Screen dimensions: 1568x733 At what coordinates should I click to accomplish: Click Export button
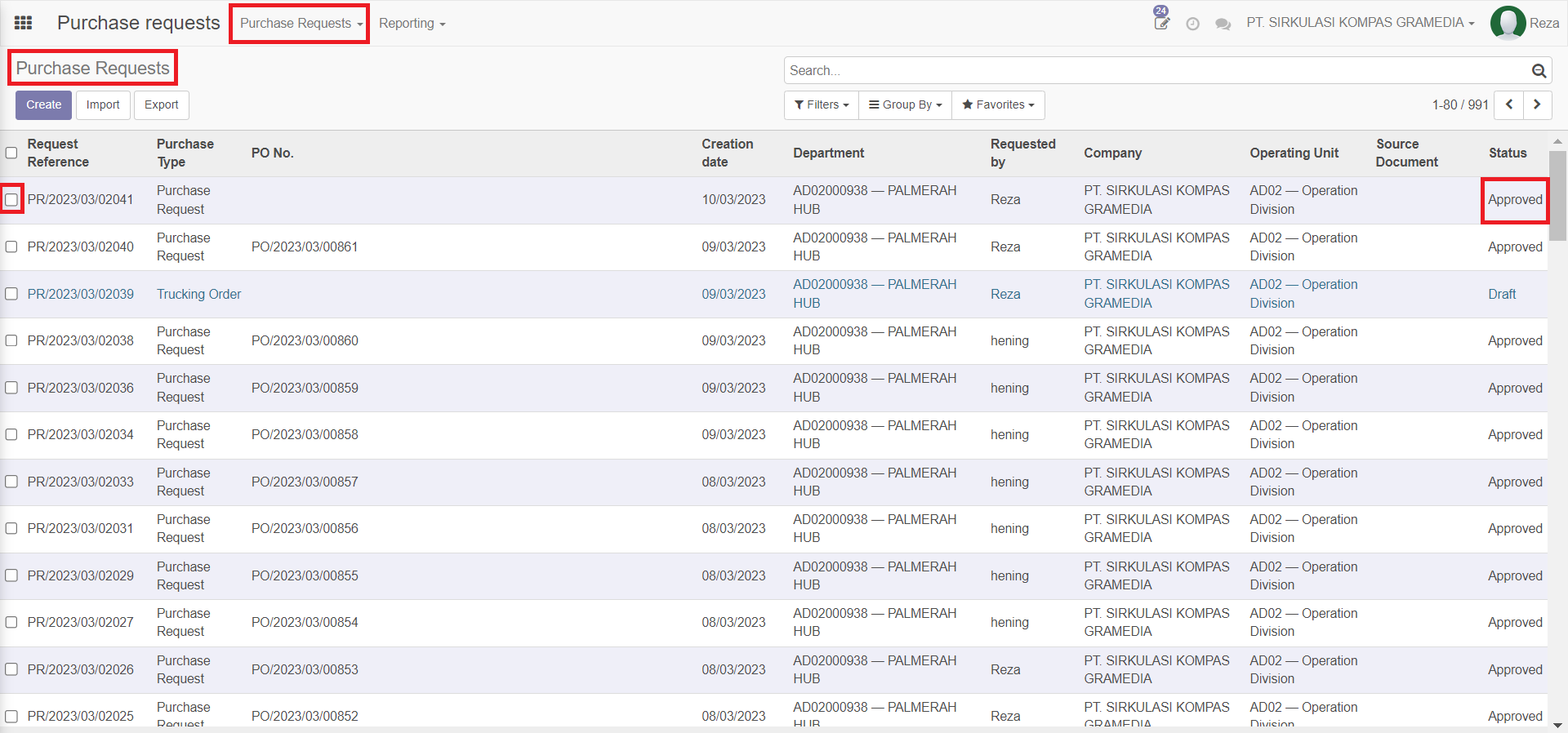[162, 104]
